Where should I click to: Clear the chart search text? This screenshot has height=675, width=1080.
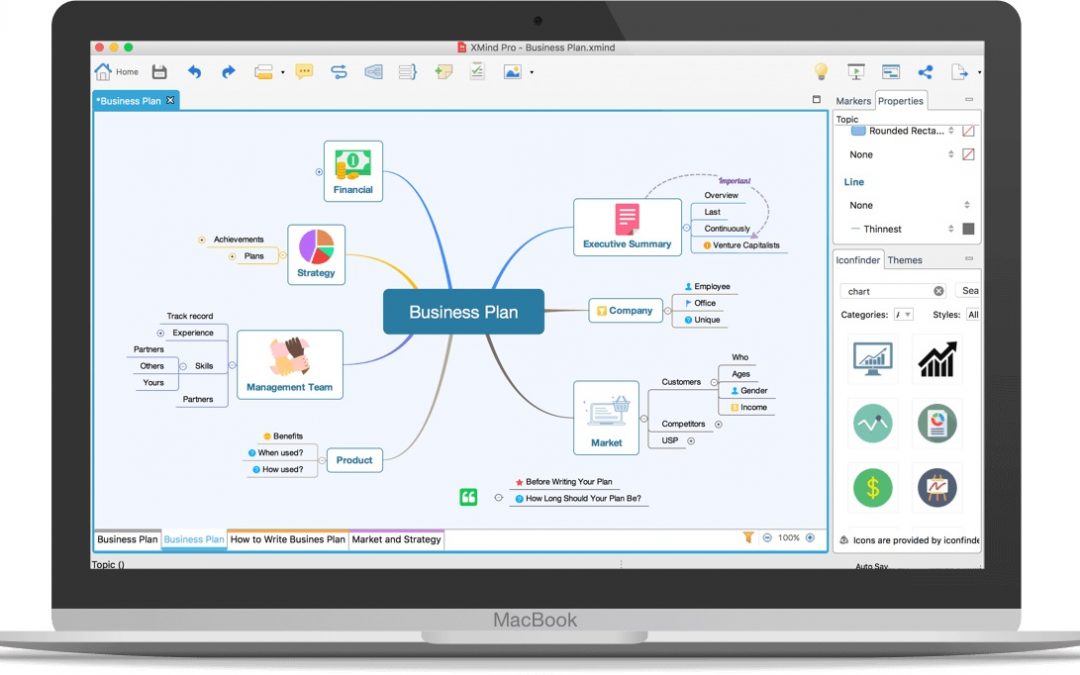pos(938,291)
